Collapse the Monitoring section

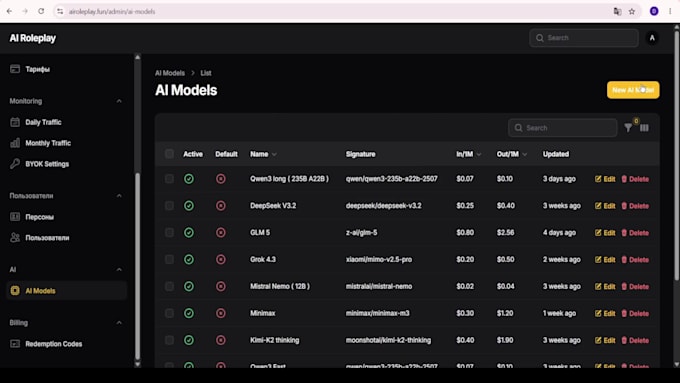pos(119,101)
